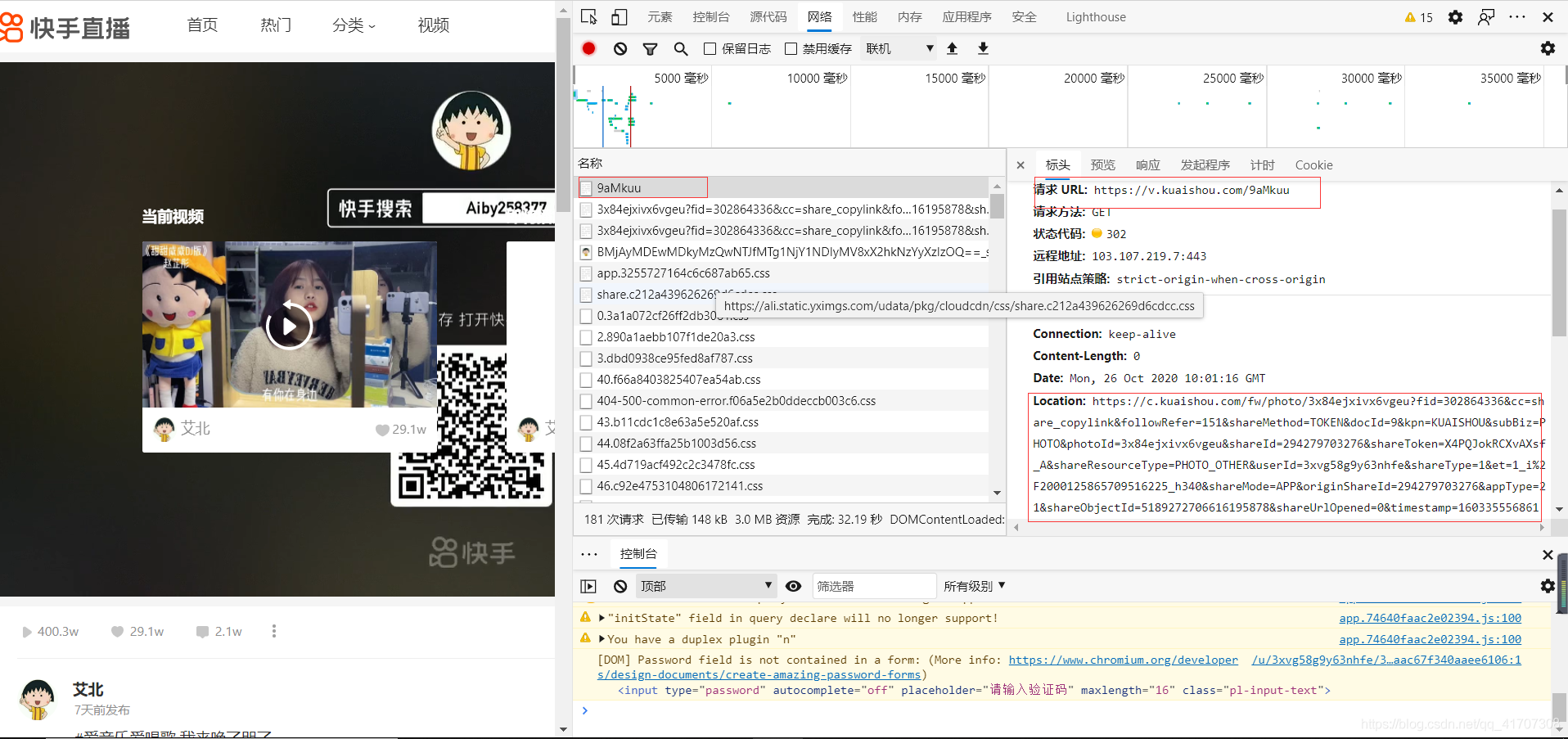
Task: Close the request details pane
Action: 1021,165
